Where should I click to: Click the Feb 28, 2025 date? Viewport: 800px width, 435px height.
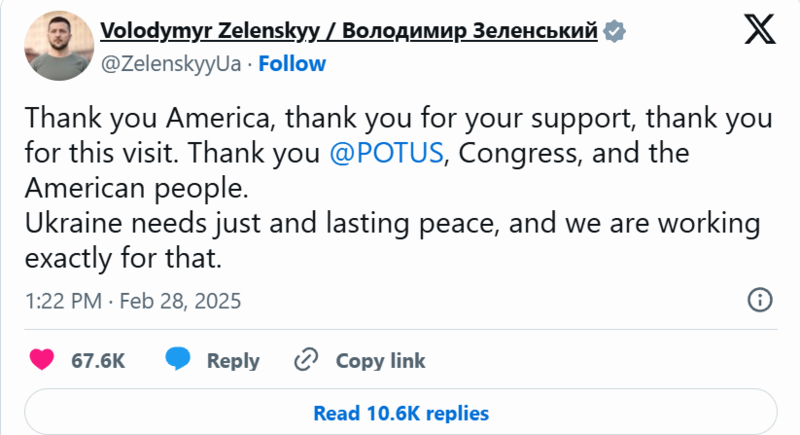[180, 301]
